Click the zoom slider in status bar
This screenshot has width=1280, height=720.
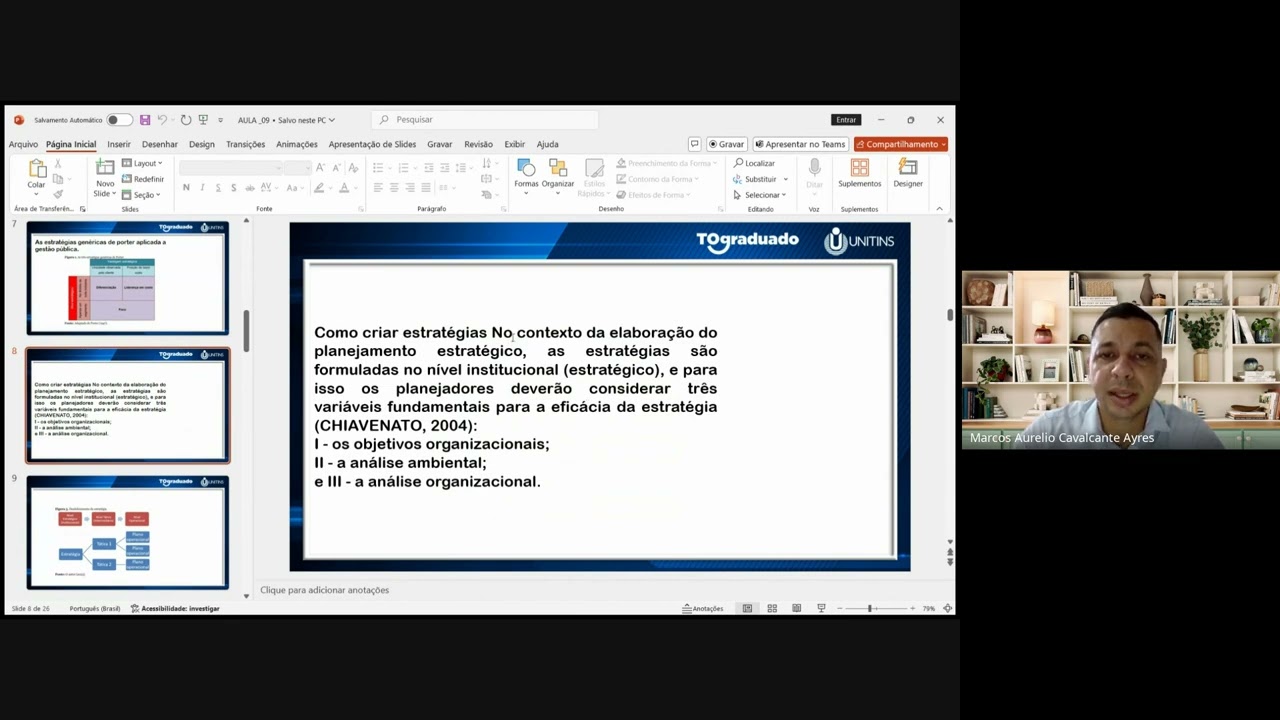(x=875, y=608)
